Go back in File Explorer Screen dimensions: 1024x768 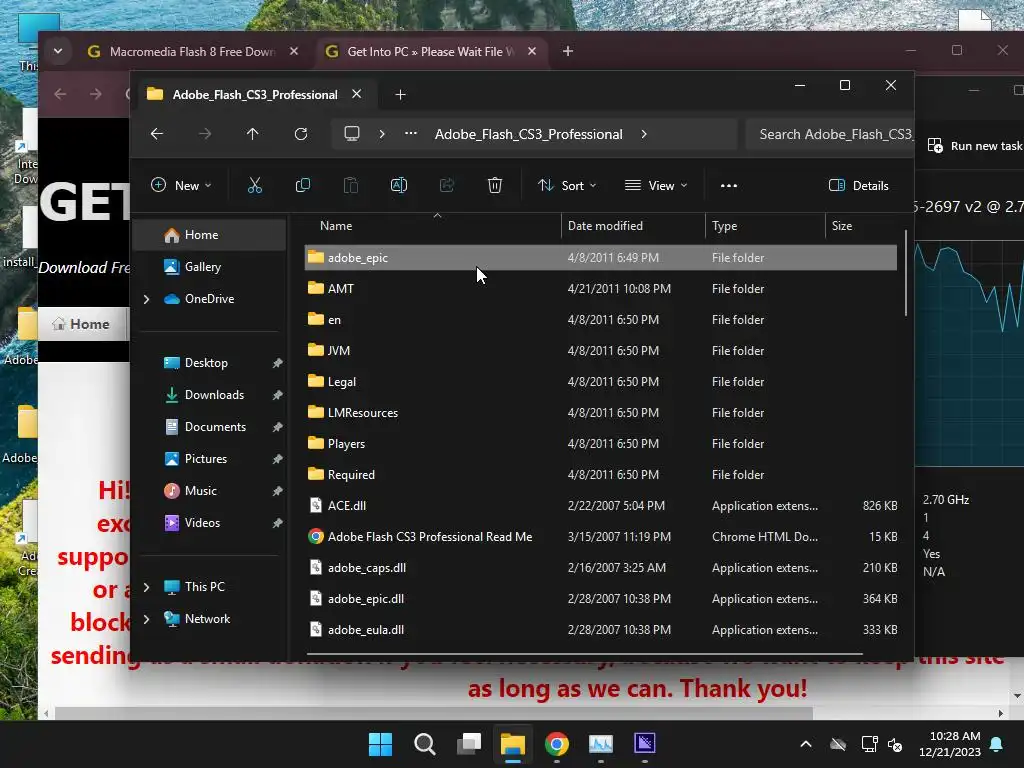point(157,134)
